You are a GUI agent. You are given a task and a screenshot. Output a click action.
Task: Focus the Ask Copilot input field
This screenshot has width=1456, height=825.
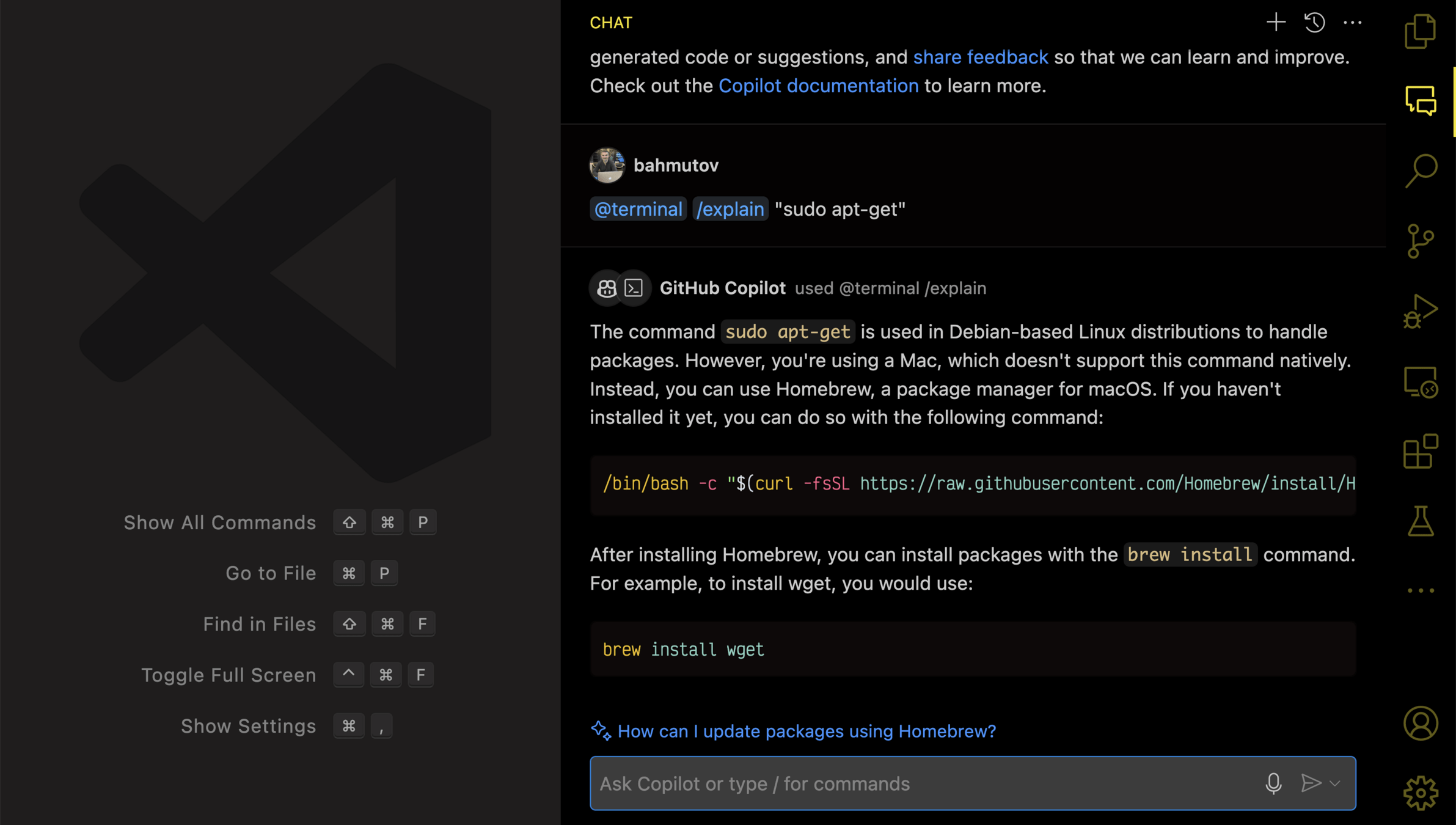[916, 783]
